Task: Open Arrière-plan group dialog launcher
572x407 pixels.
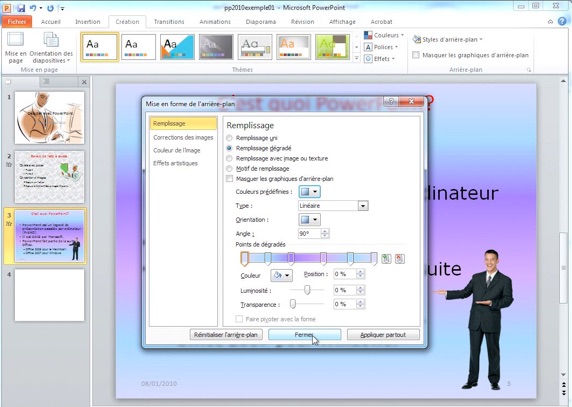Action: (529, 70)
